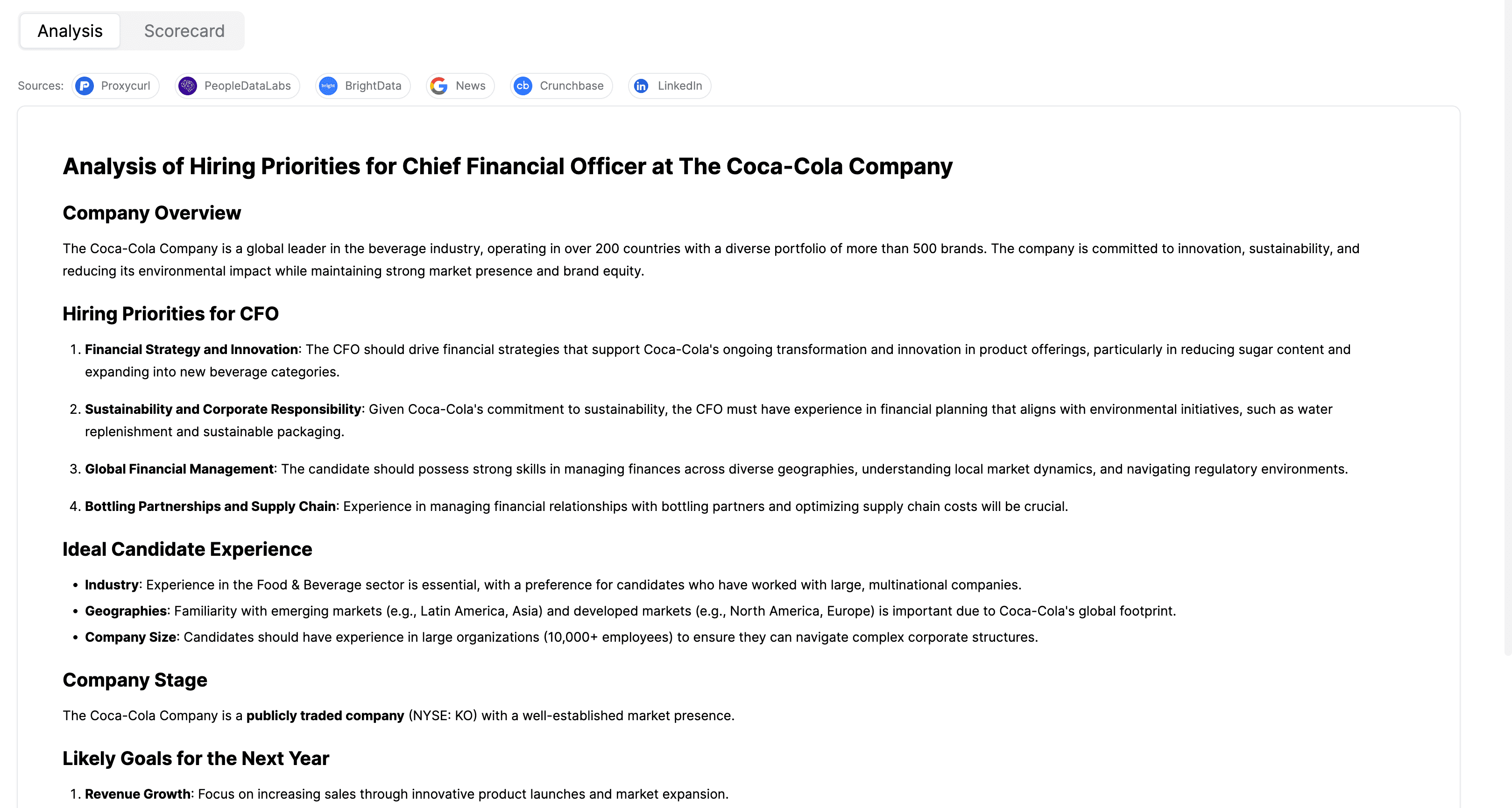Open the PeopleDataLabs source chip label
The height and width of the screenshot is (808, 1512).
247,86
